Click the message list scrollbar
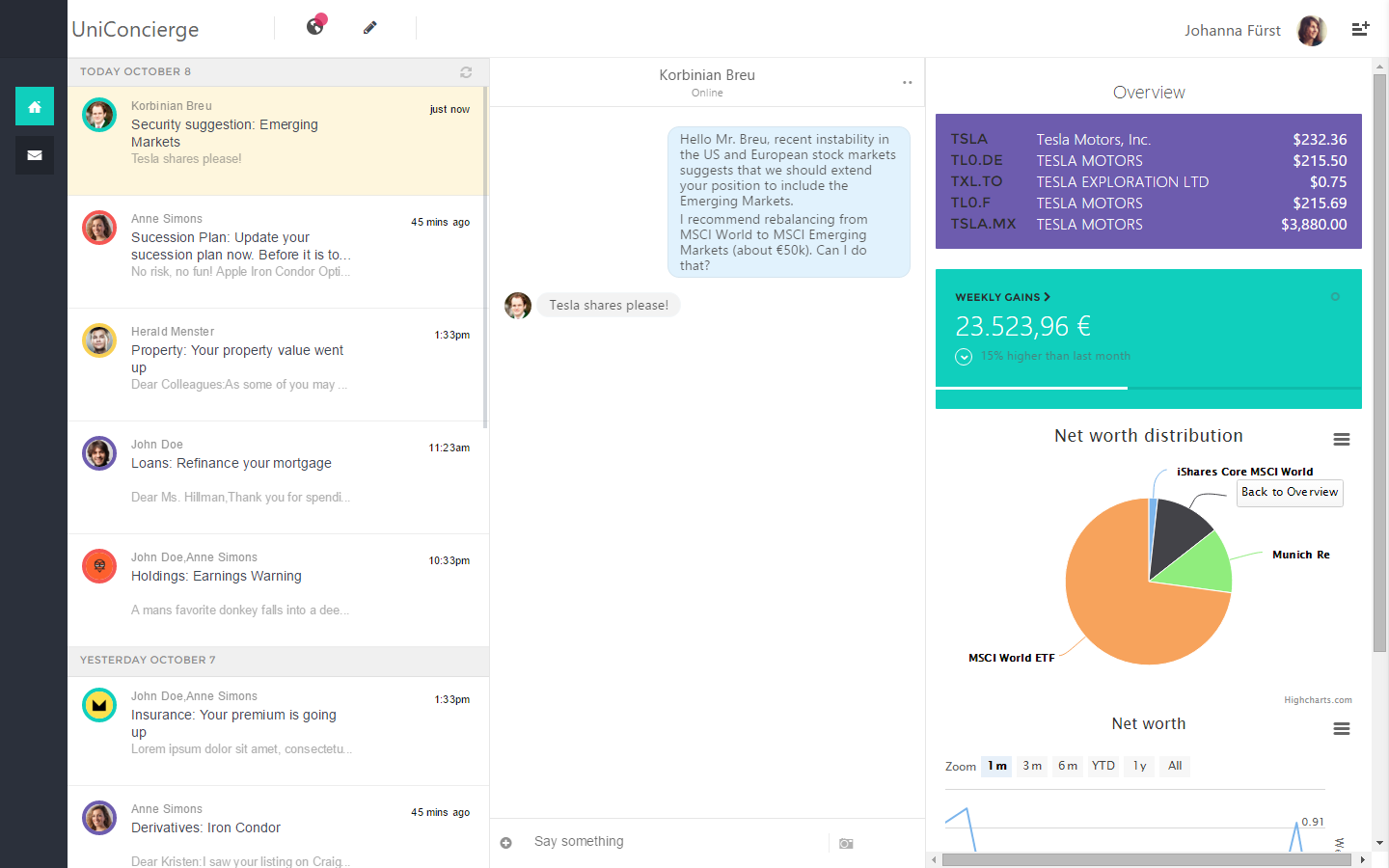 pos(485,257)
